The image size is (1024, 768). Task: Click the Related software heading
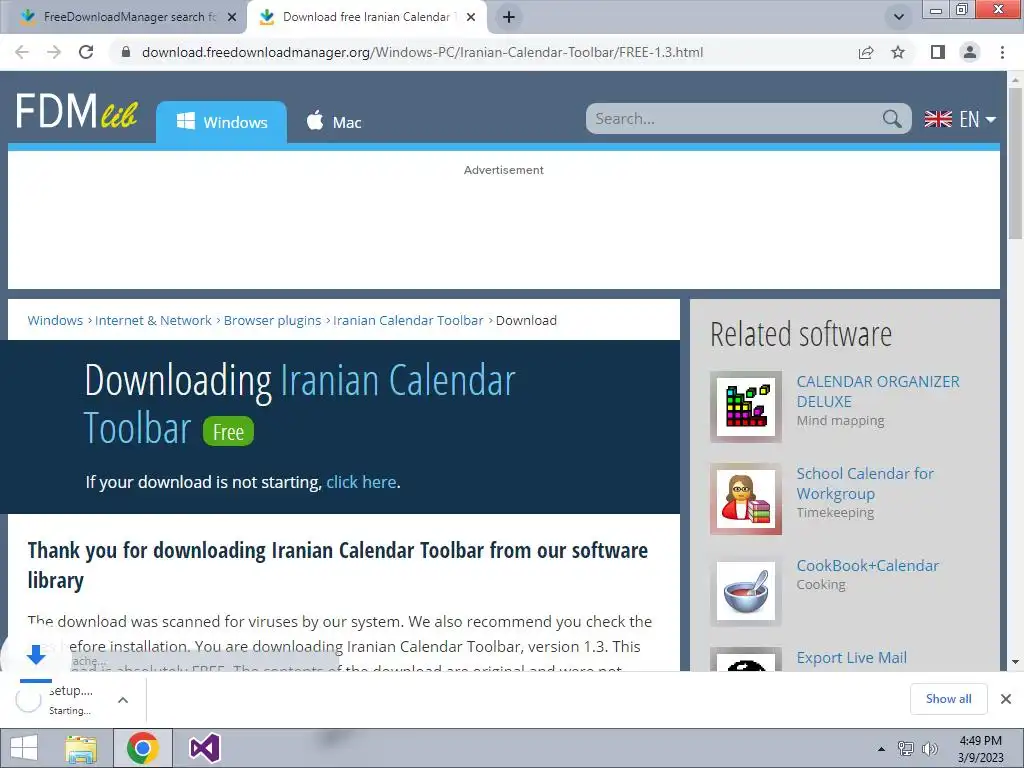801,334
